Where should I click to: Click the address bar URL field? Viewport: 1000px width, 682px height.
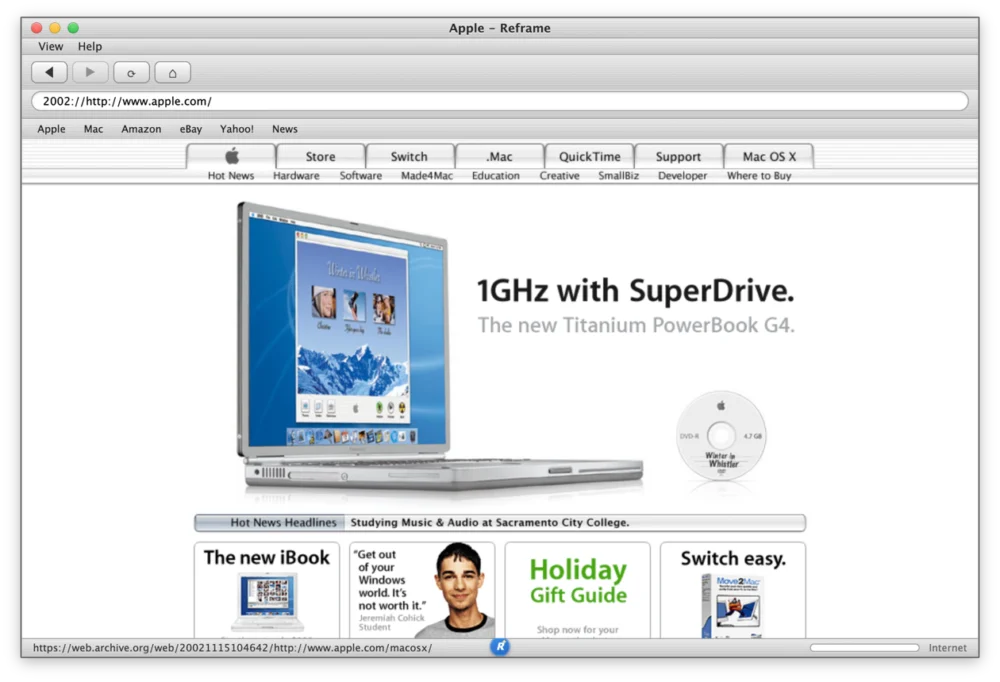point(500,101)
